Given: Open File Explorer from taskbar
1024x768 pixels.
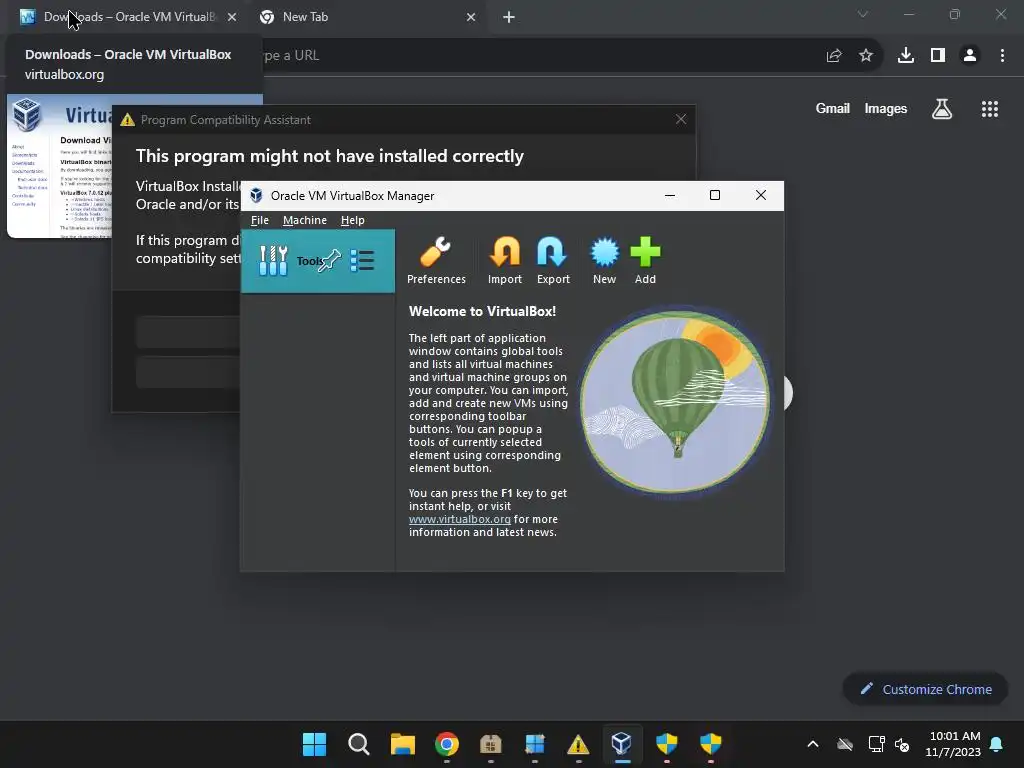Looking at the screenshot, I should pyautogui.click(x=403, y=744).
